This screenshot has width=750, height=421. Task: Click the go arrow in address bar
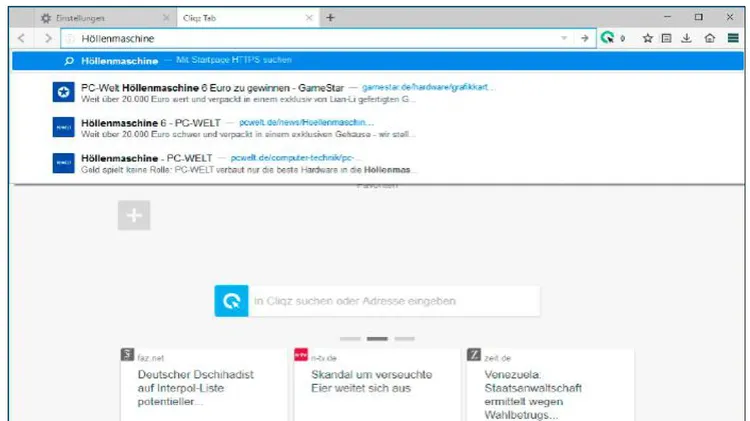click(x=585, y=38)
